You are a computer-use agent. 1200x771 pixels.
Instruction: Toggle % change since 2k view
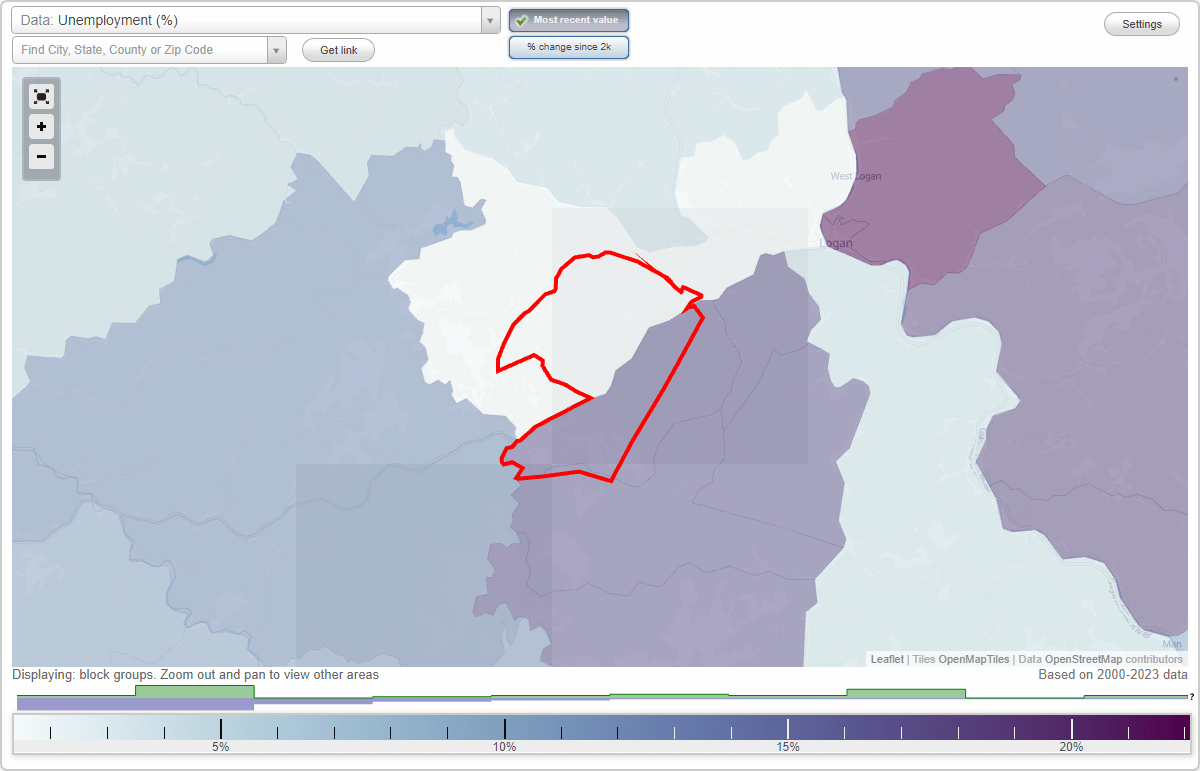pos(569,47)
